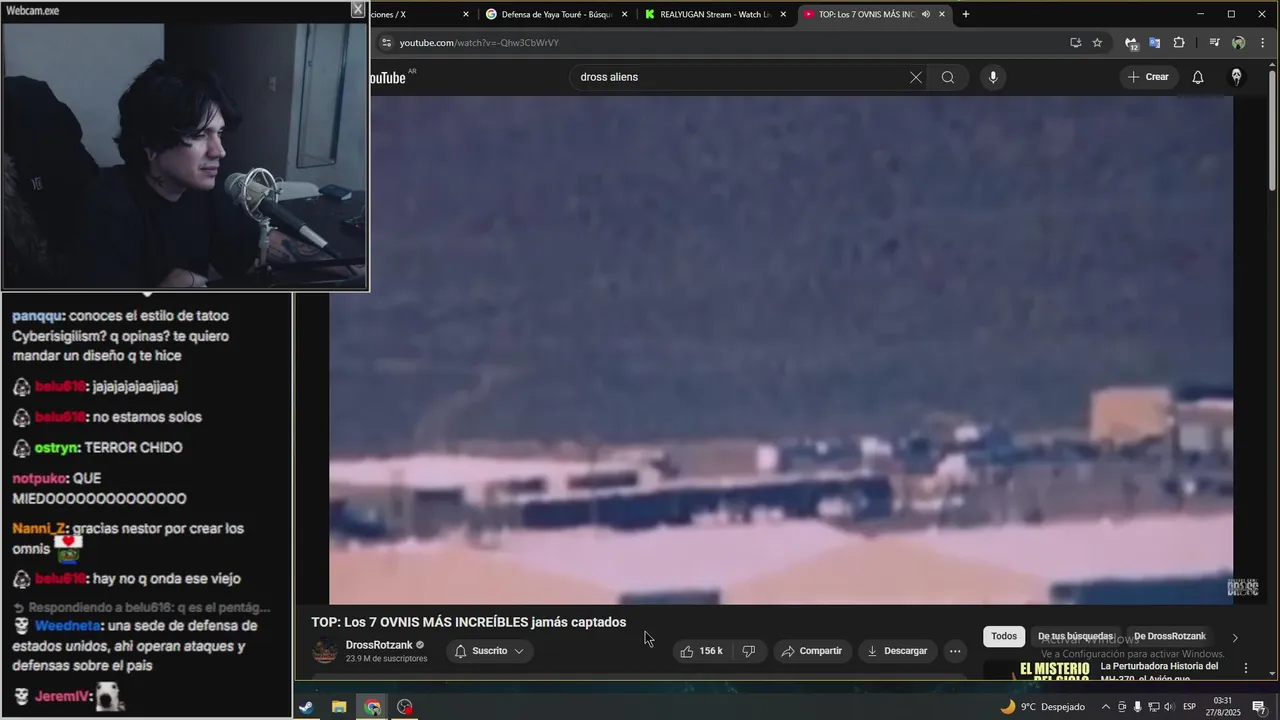
Task: Select the De tus búsquedas chip
Action: pos(1075,636)
